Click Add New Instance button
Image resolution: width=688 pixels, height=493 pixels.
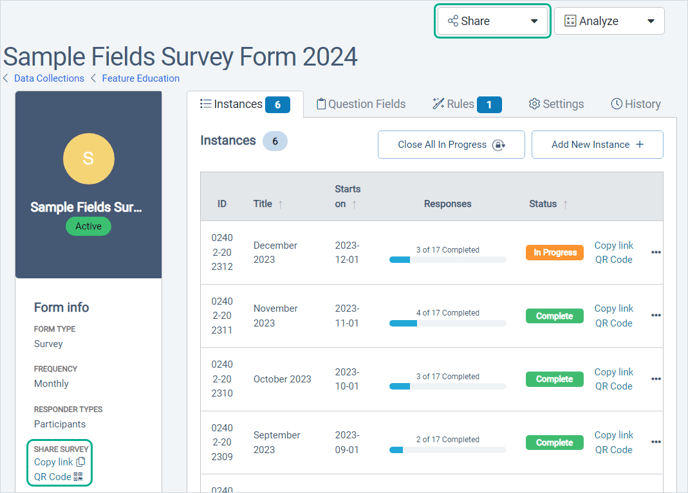597,145
